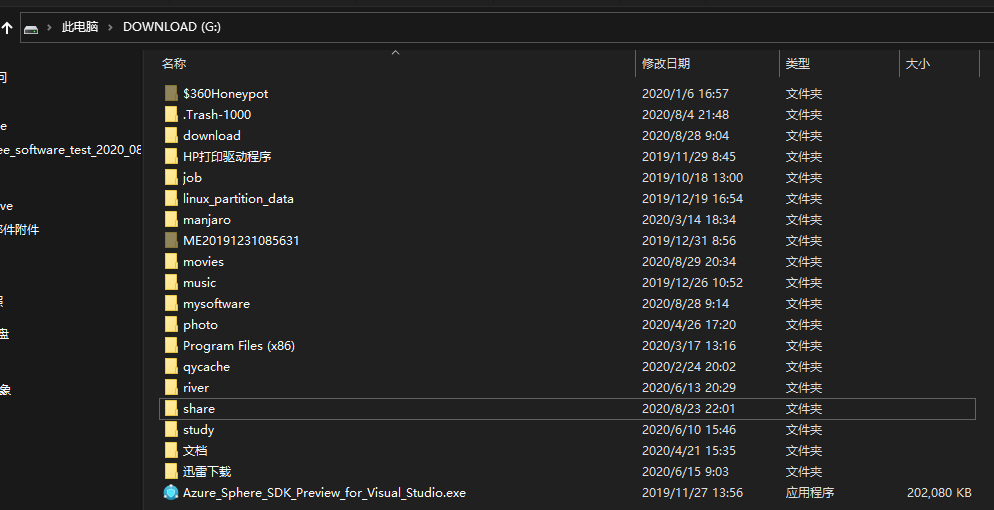Click the 应用程序 type cell
994x510 pixels.
[810, 492]
